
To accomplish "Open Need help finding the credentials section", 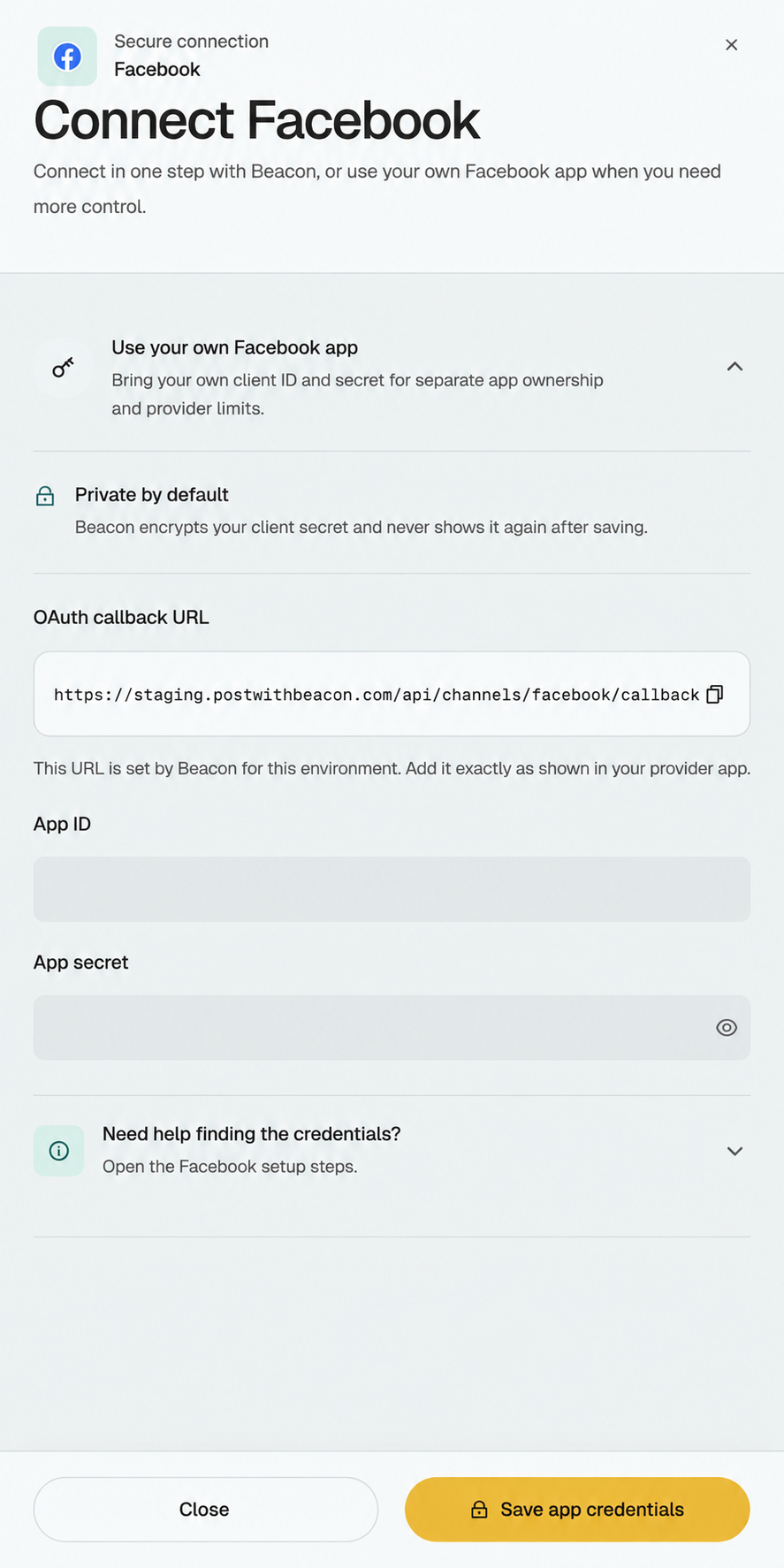I will click(x=392, y=1150).
